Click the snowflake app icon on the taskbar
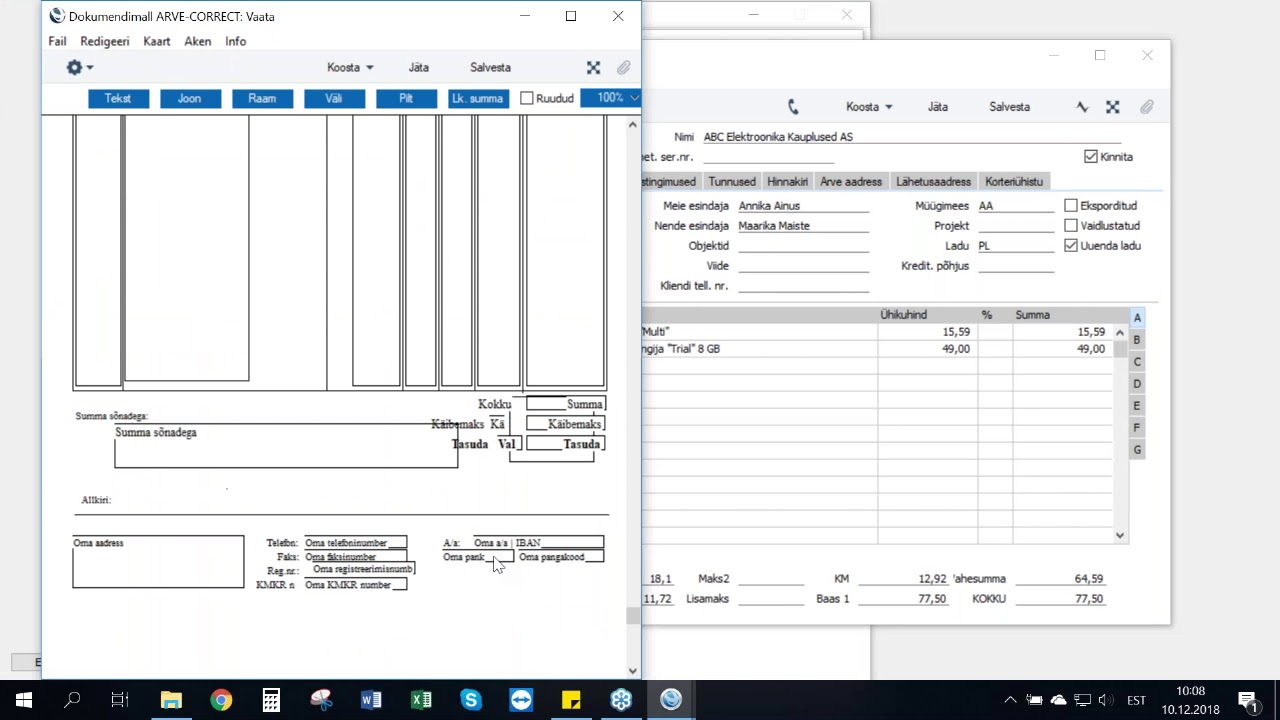 pos(621,700)
